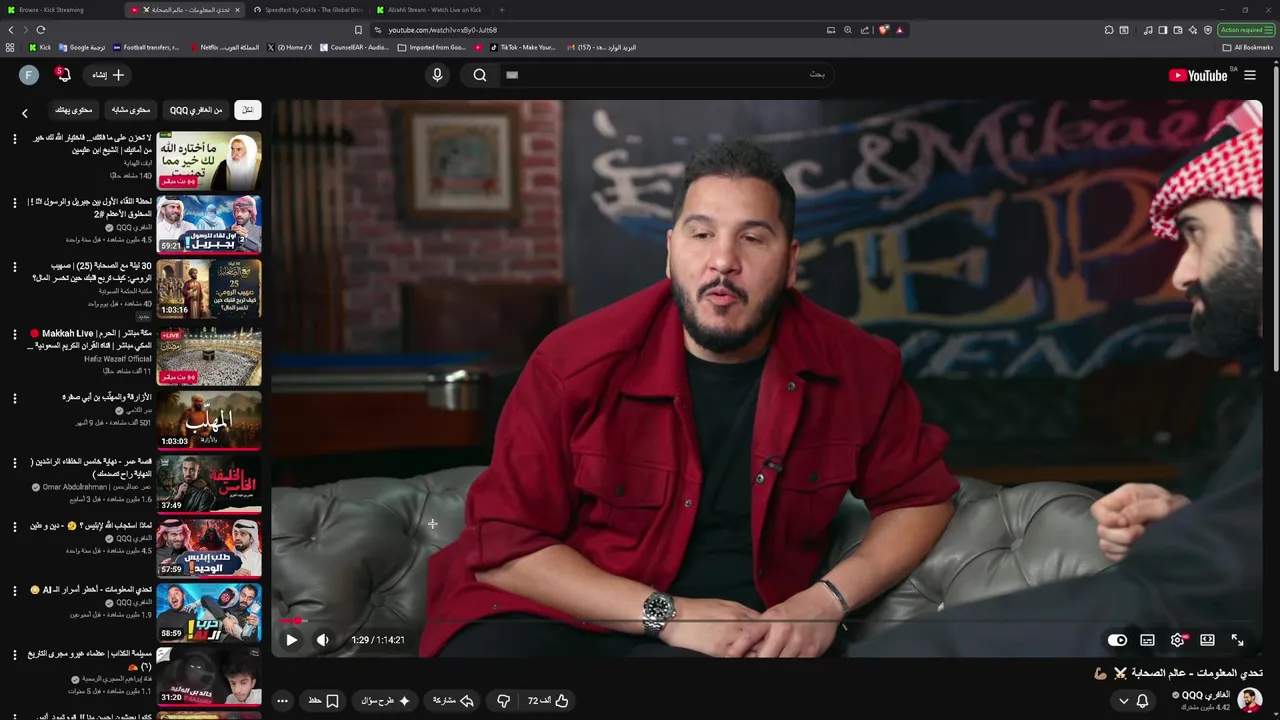This screenshot has width=1280, height=720.
Task: Open options for the 'الأزارقة والمهلب' video
Action: [14, 398]
